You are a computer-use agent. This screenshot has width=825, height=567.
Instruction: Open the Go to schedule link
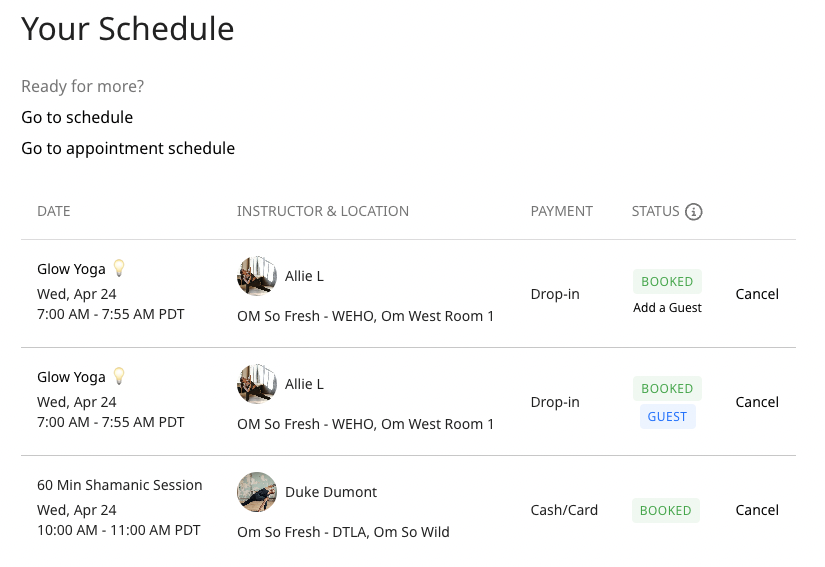click(77, 118)
